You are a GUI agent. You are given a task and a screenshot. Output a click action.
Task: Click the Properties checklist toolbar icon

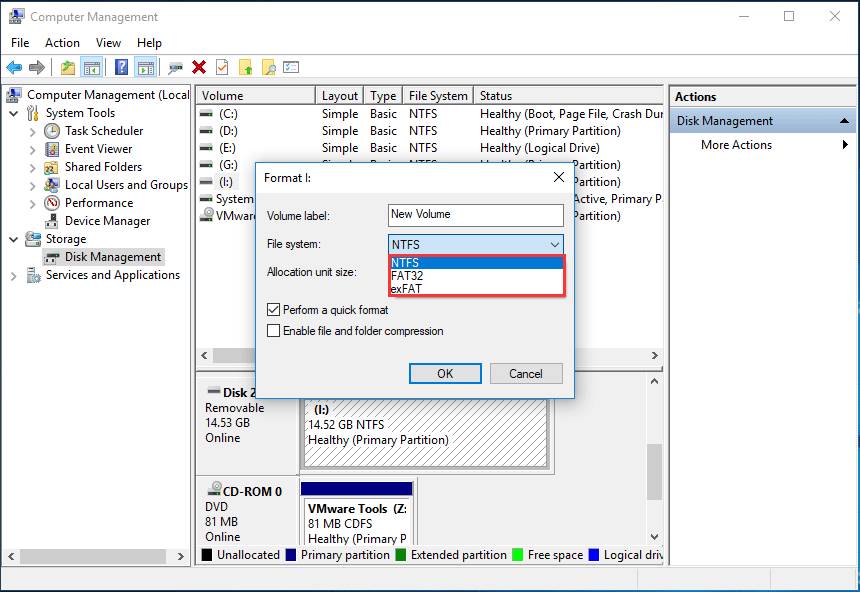(x=290, y=67)
